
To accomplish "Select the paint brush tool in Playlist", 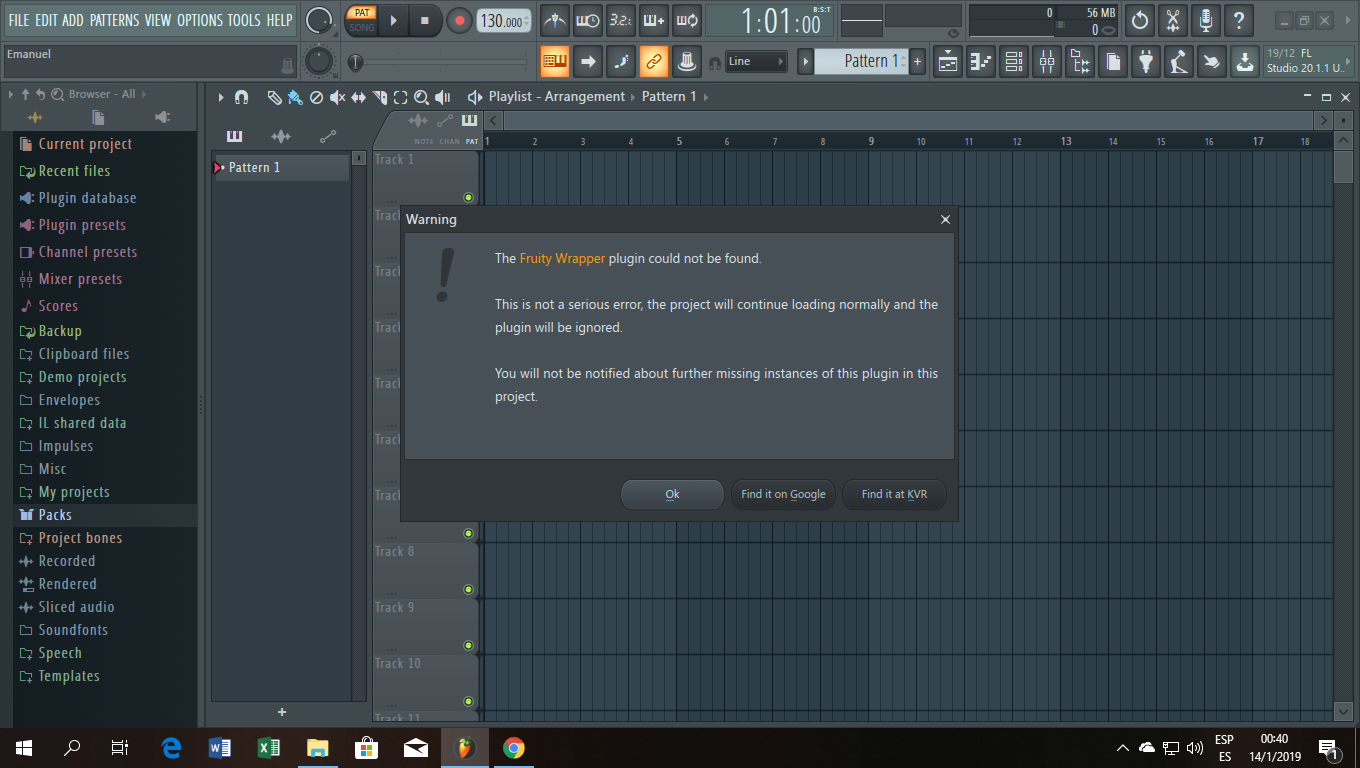I will pyautogui.click(x=295, y=97).
